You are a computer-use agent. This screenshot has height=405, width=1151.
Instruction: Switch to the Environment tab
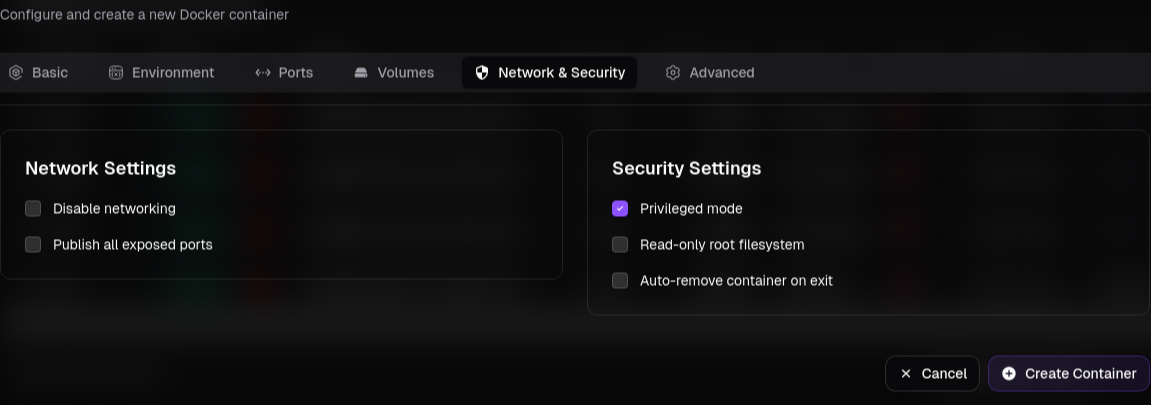point(172,73)
